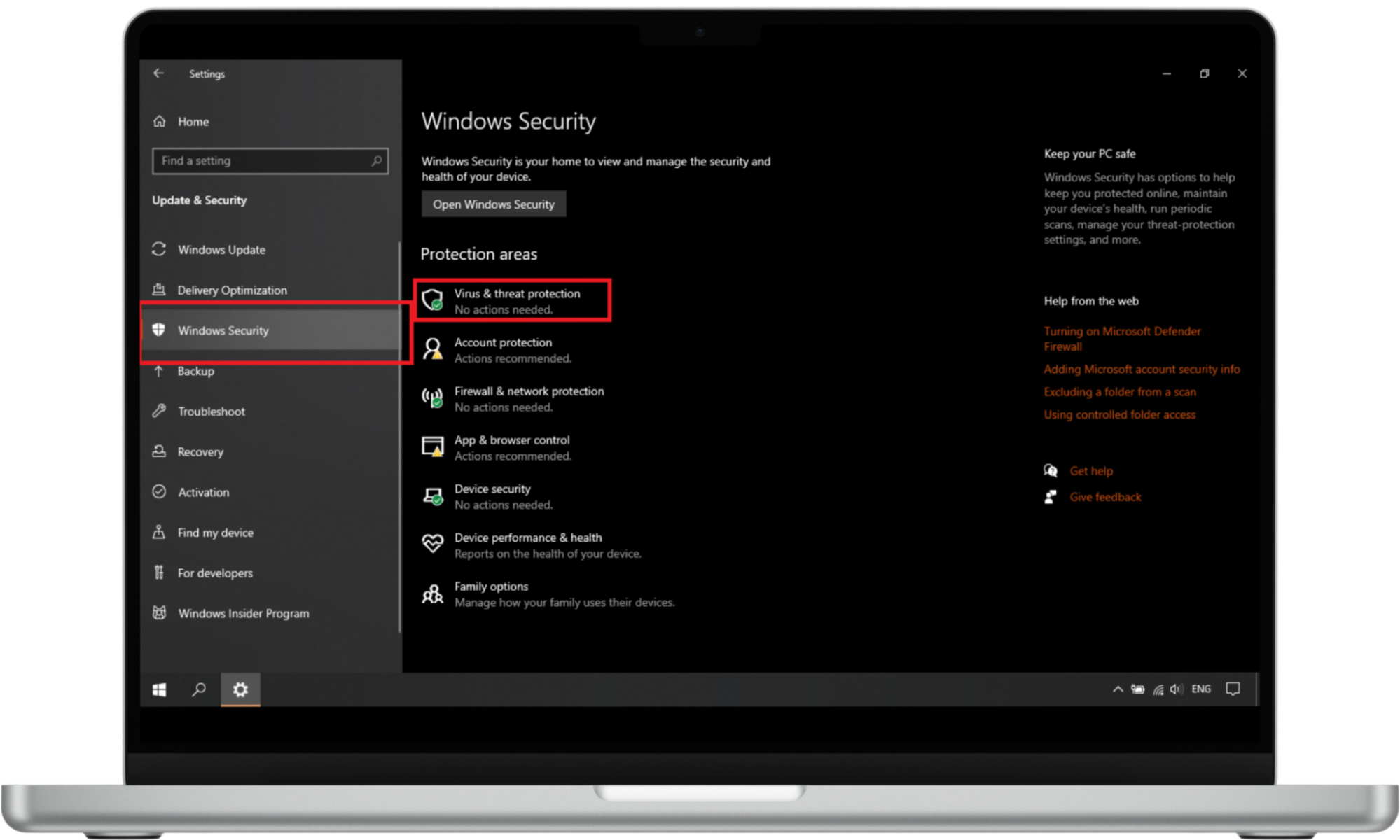Click the Account protection person icon
1400x840 pixels.
click(x=433, y=349)
